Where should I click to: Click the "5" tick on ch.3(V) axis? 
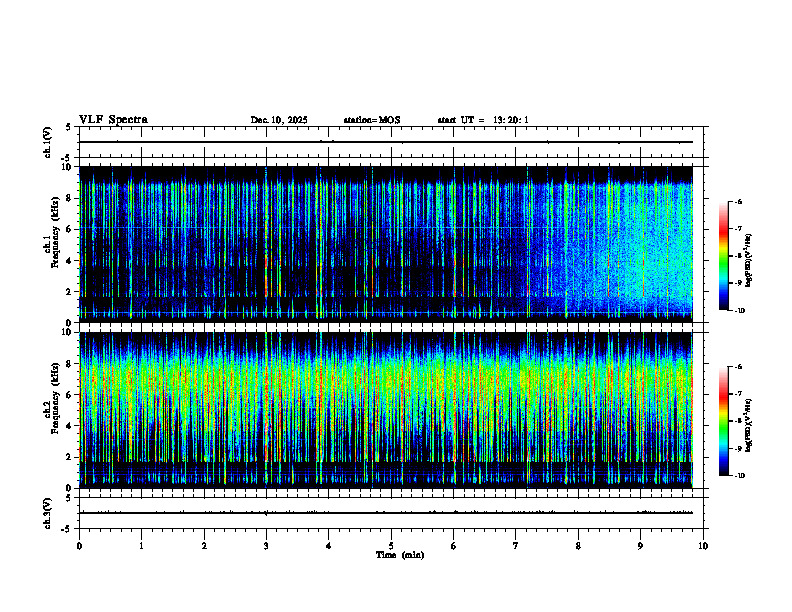(x=69, y=498)
